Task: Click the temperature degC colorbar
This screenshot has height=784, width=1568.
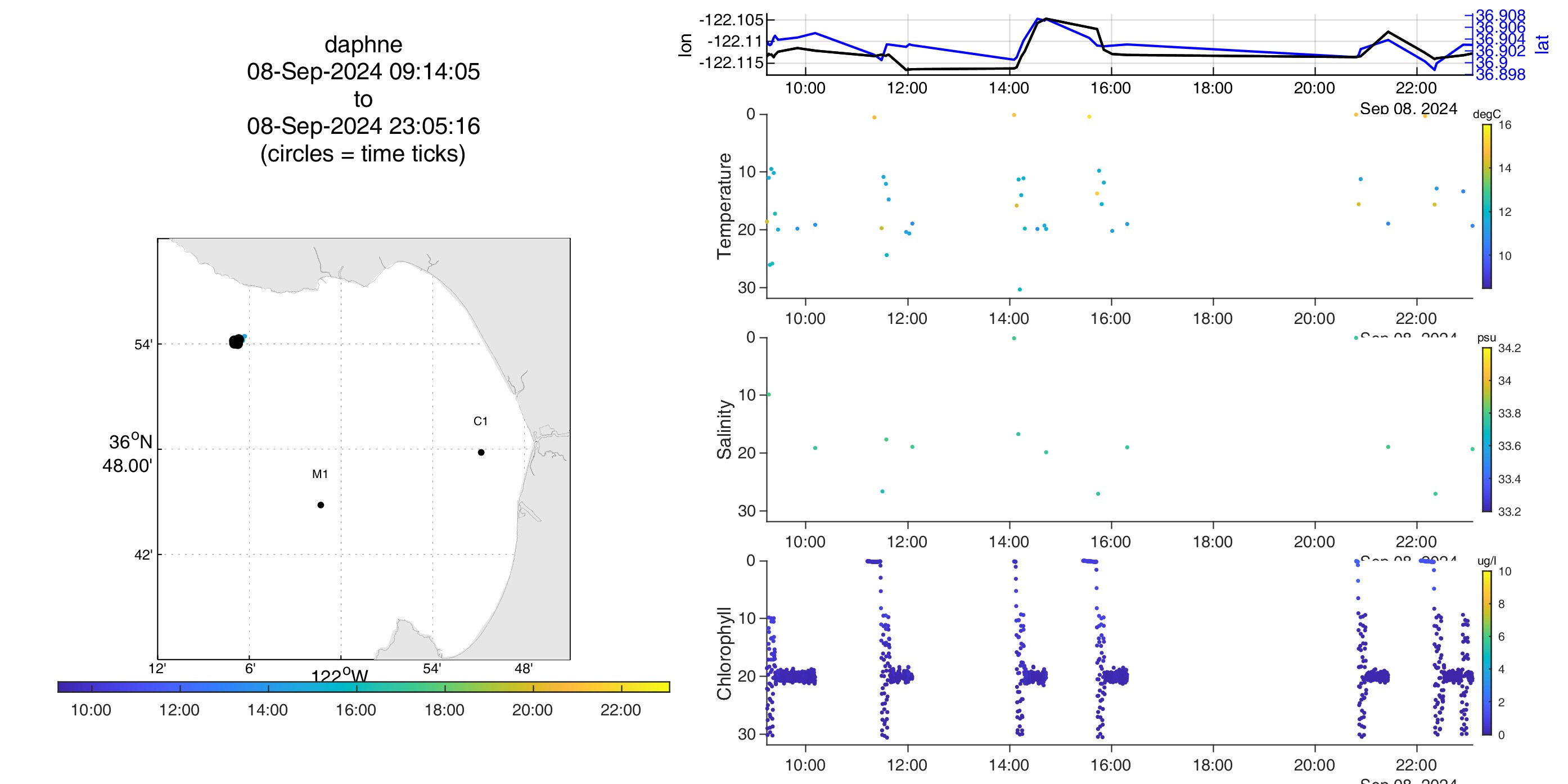Action: pos(1486,206)
